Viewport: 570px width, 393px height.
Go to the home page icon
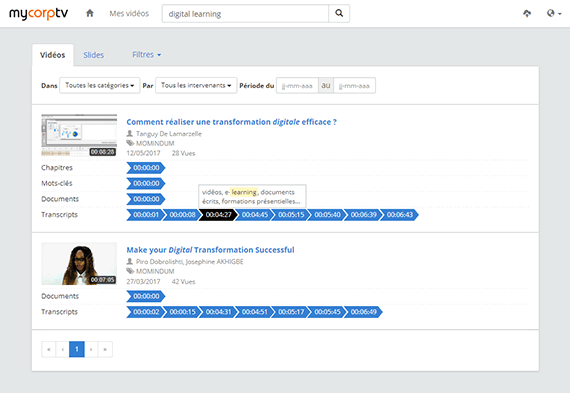tap(90, 13)
